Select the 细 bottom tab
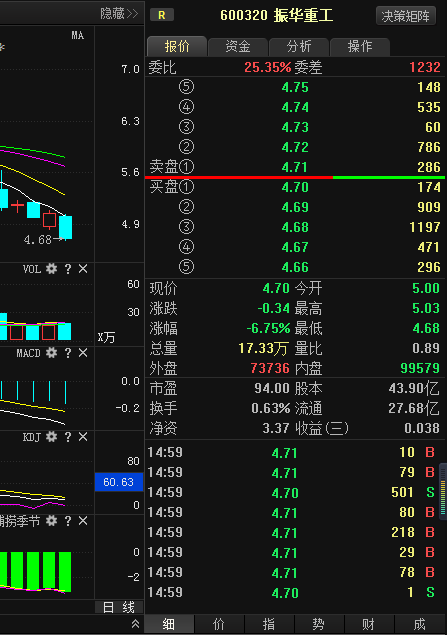The width and height of the screenshot is (447, 635). (x=169, y=624)
